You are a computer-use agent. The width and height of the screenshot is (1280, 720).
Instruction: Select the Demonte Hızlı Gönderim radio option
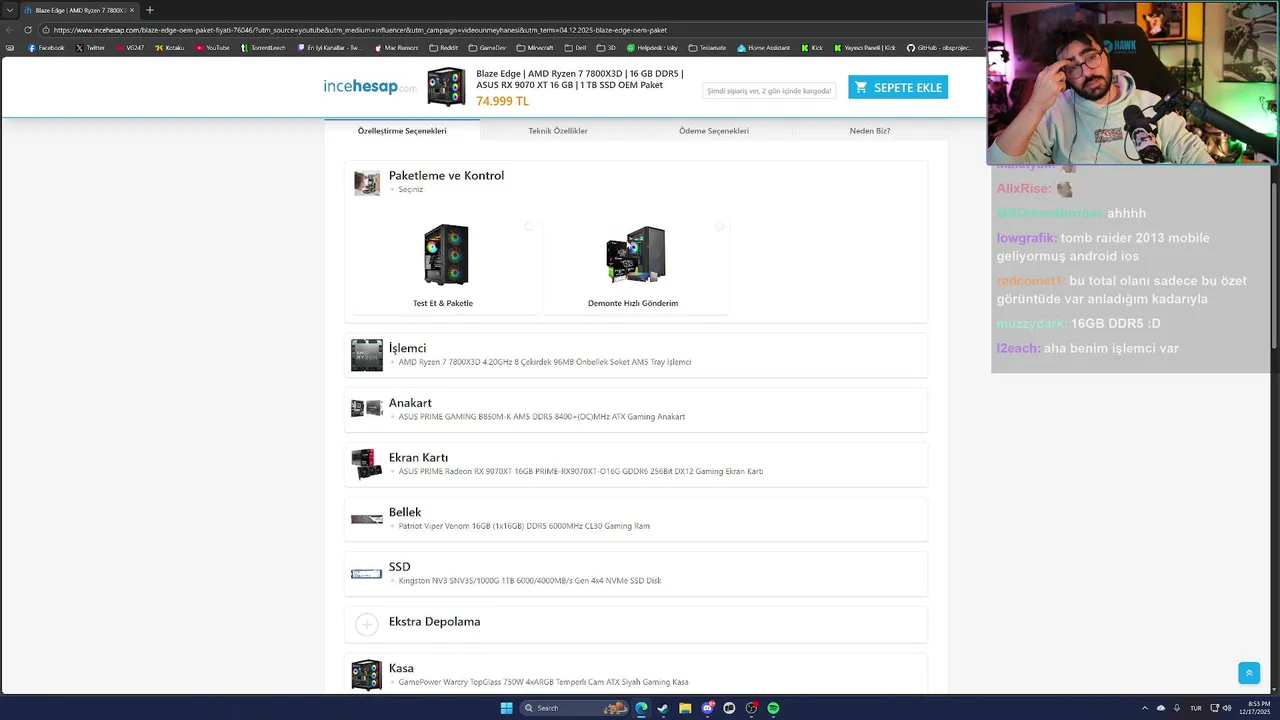click(719, 227)
